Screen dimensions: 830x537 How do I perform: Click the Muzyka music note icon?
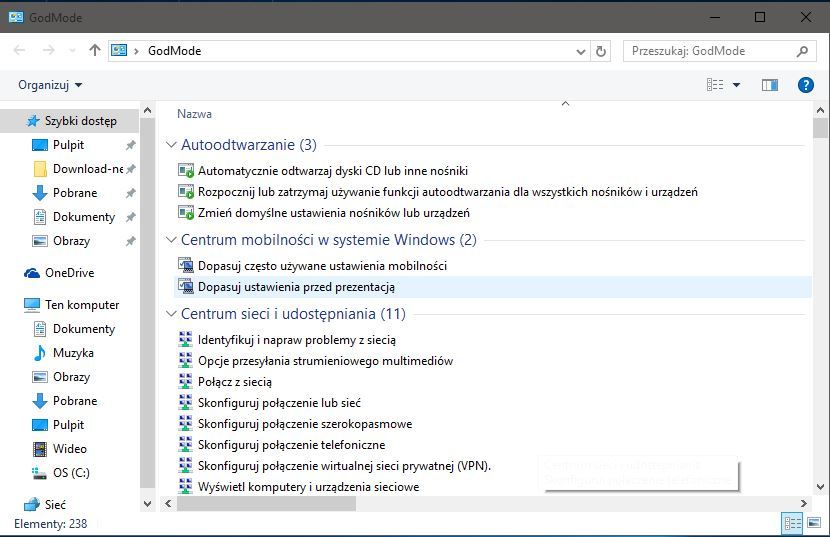(x=40, y=353)
